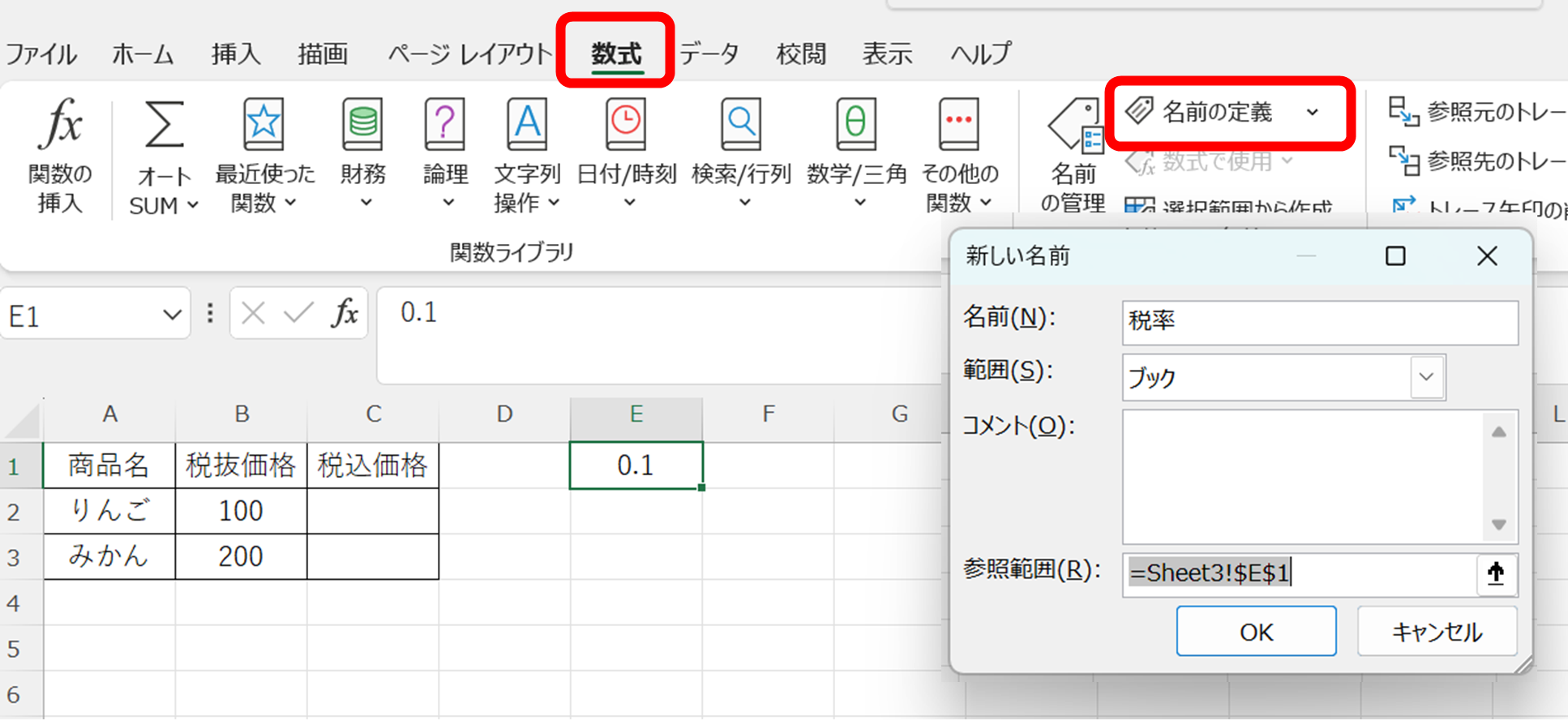Image resolution: width=1568 pixels, height=725 pixels.
Task: Open the ホーム ribbon tab
Action: [x=143, y=54]
